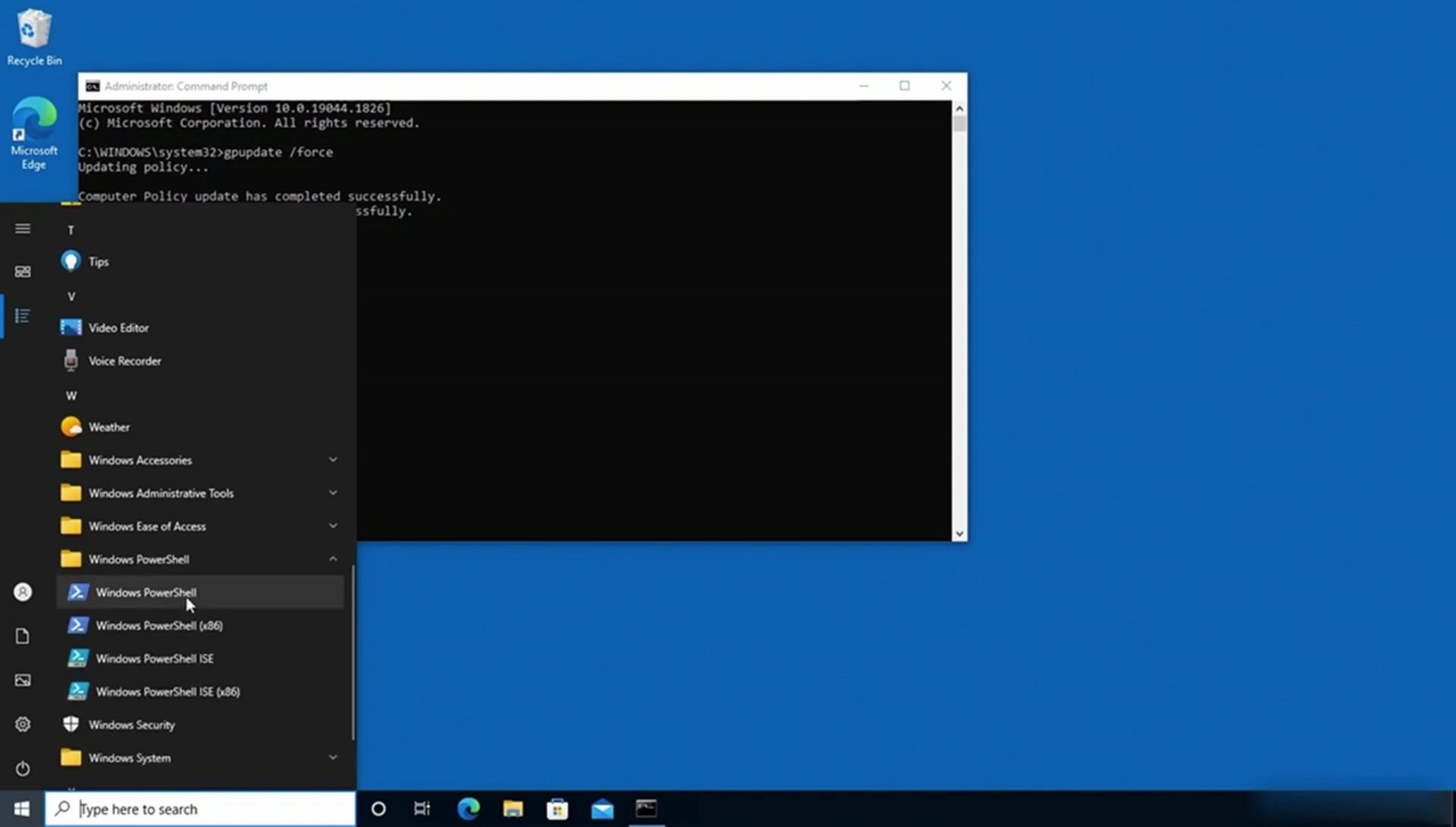Click the Windows Start button

22,809
